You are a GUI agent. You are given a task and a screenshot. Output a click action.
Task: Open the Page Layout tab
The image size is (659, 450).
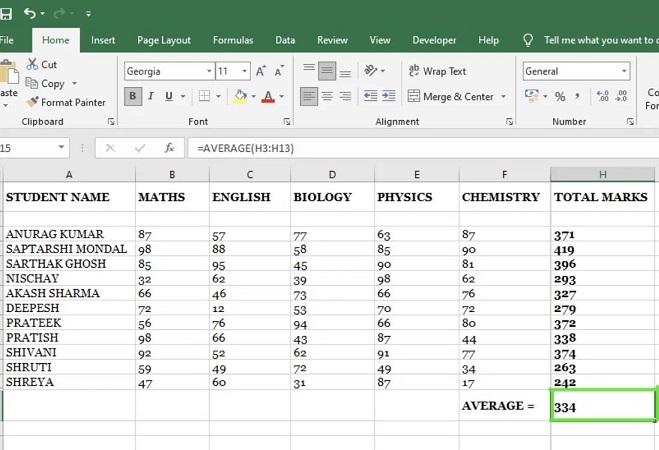(164, 40)
